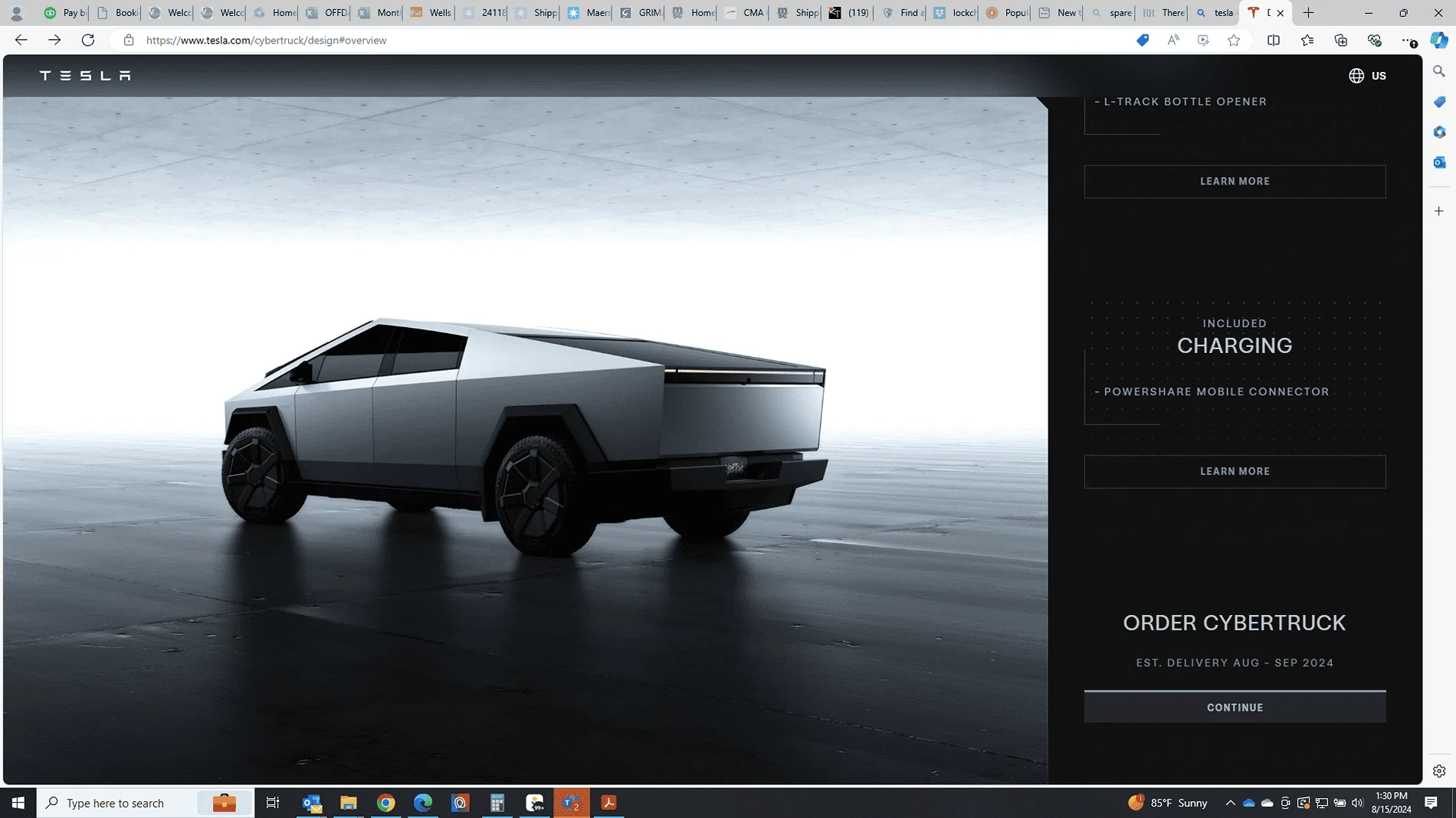1456x818 pixels.
Task: Toggle split screen view icon
Action: pos(1274,40)
